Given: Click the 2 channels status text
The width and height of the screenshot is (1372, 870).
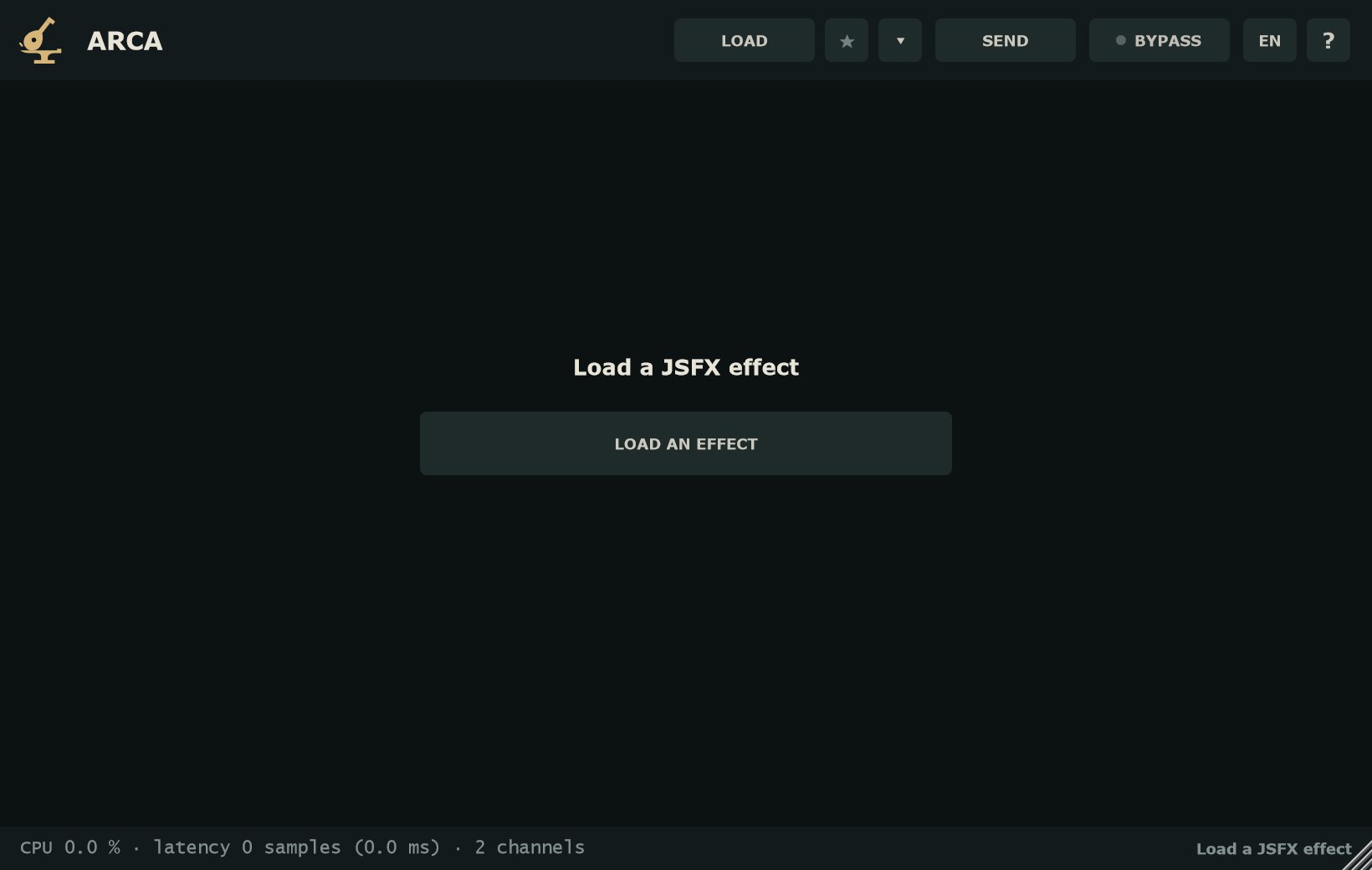Looking at the screenshot, I should (530, 847).
